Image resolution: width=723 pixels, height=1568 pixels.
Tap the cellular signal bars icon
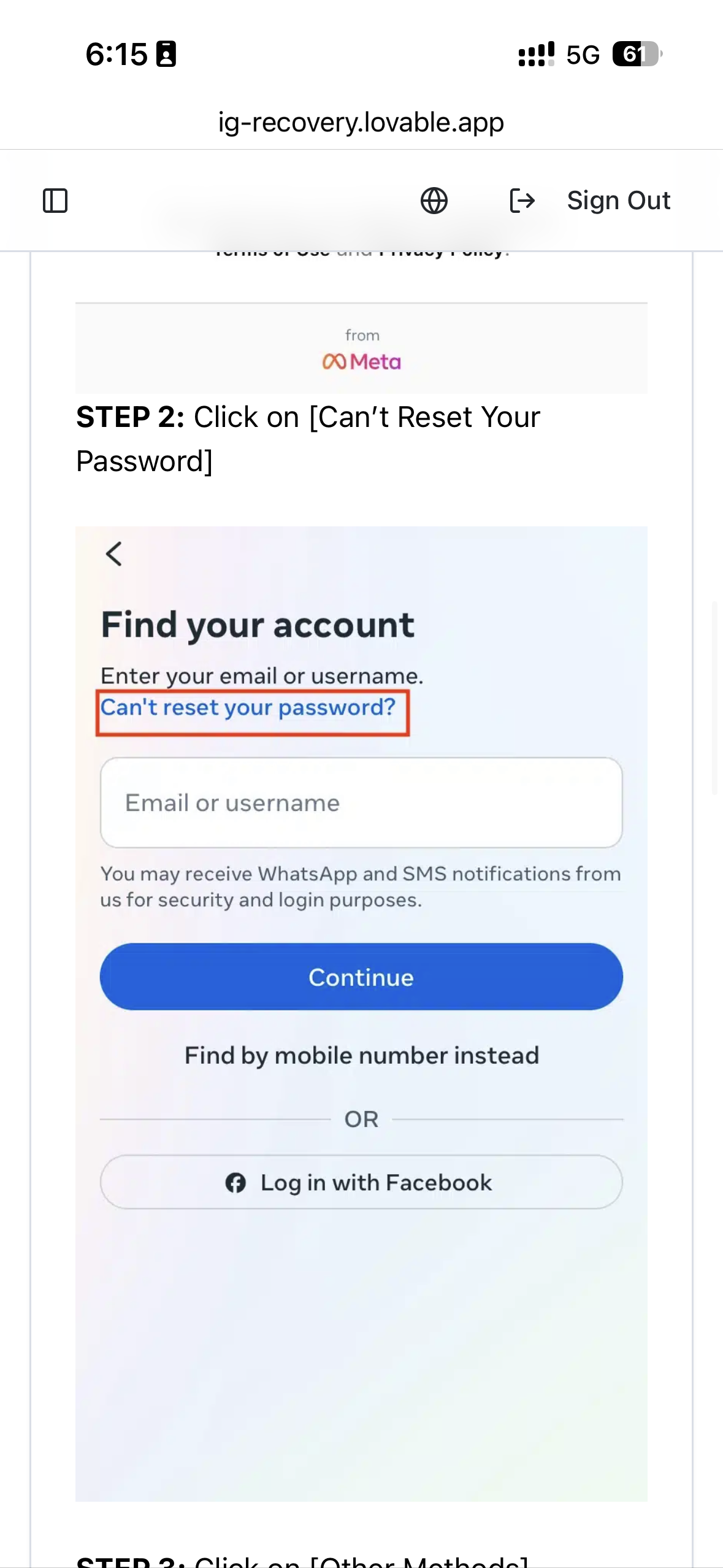coord(536,54)
